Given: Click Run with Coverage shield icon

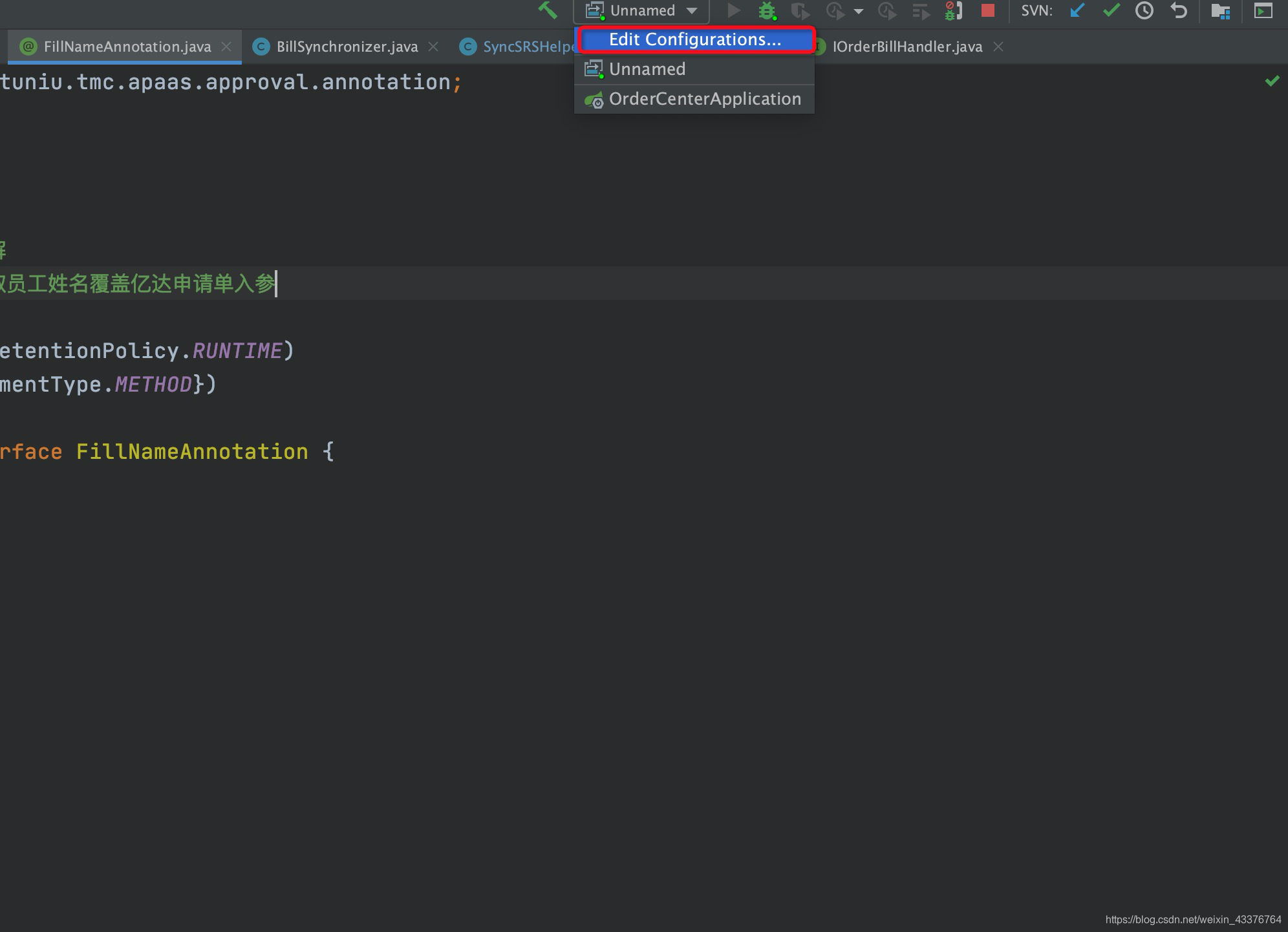Looking at the screenshot, I should [800, 11].
